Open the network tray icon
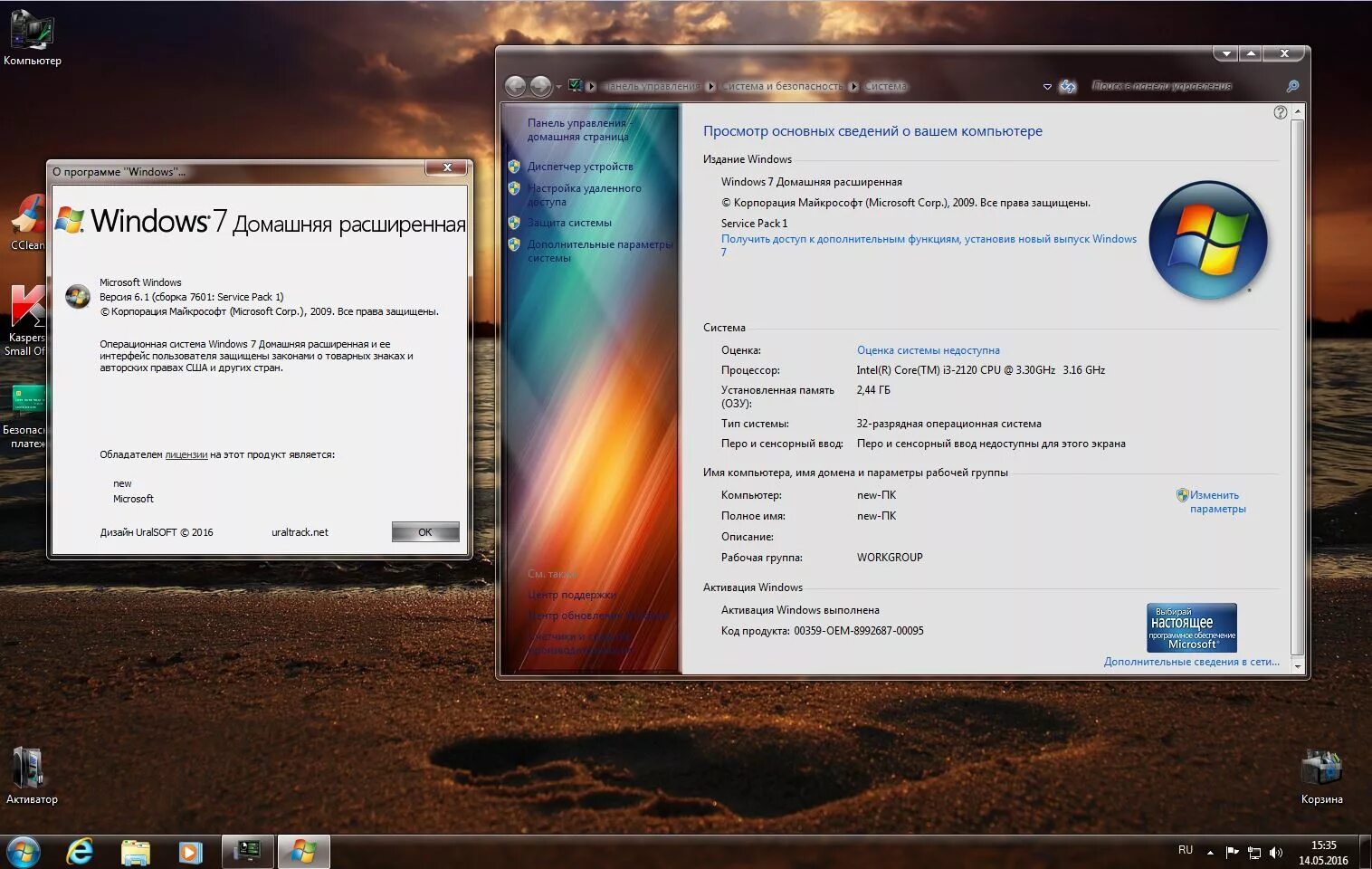The width and height of the screenshot is (1372, 869). 1254,852
